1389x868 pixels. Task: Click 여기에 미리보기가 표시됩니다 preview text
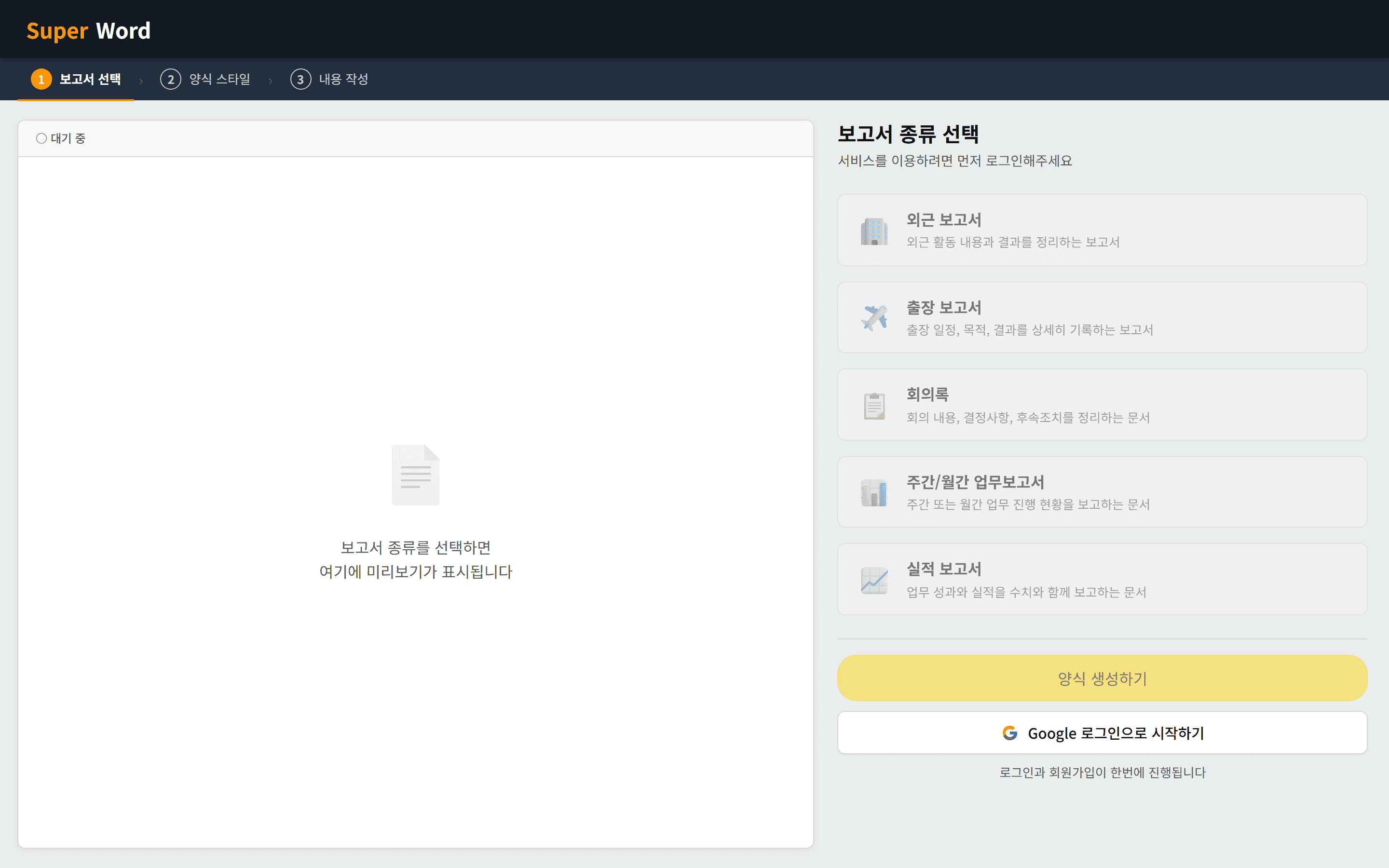(x=416, y=572)
